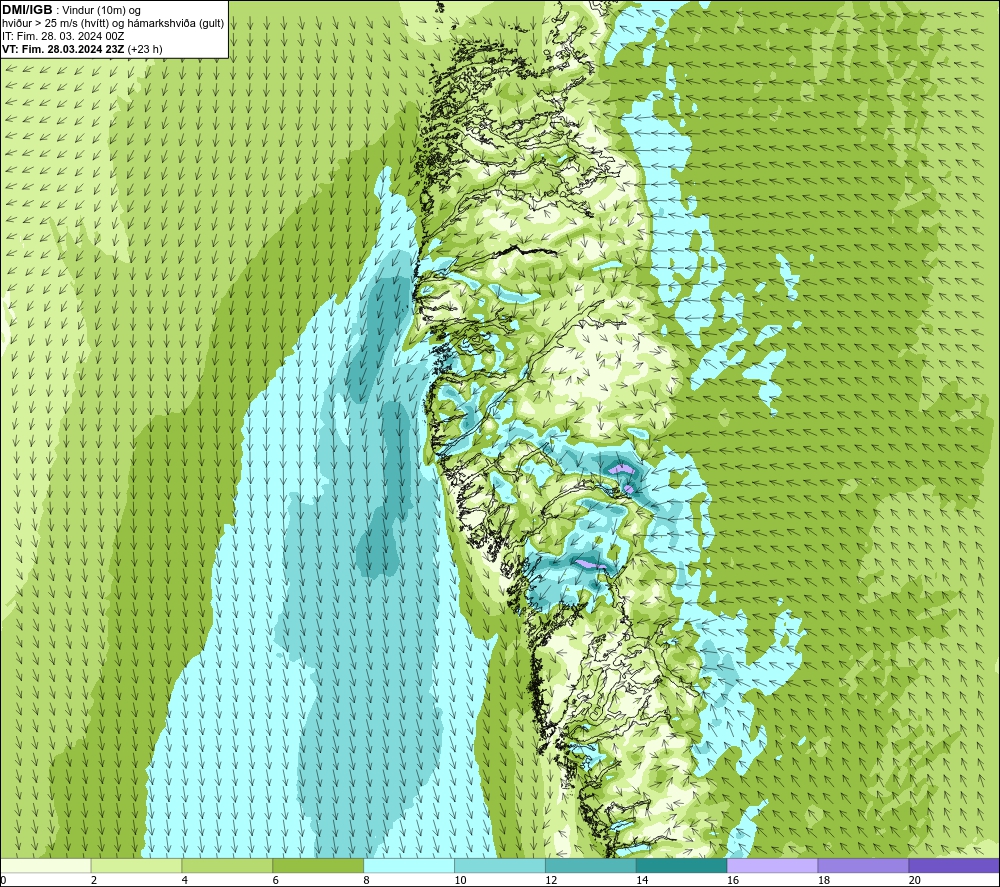Click the legend tick label '12'

[x=551, y=881]
